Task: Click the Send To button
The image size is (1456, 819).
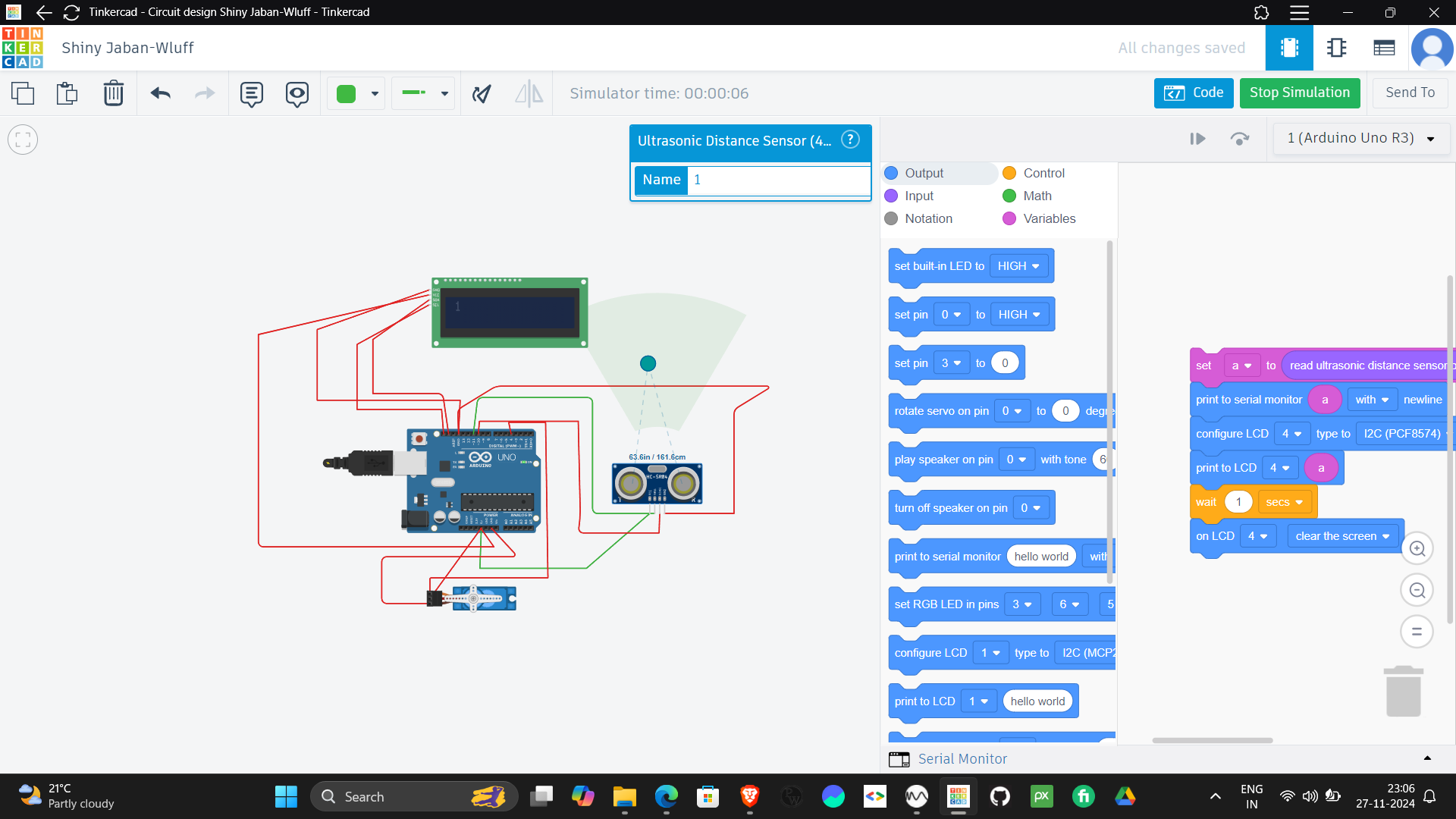Action: 1410,93
